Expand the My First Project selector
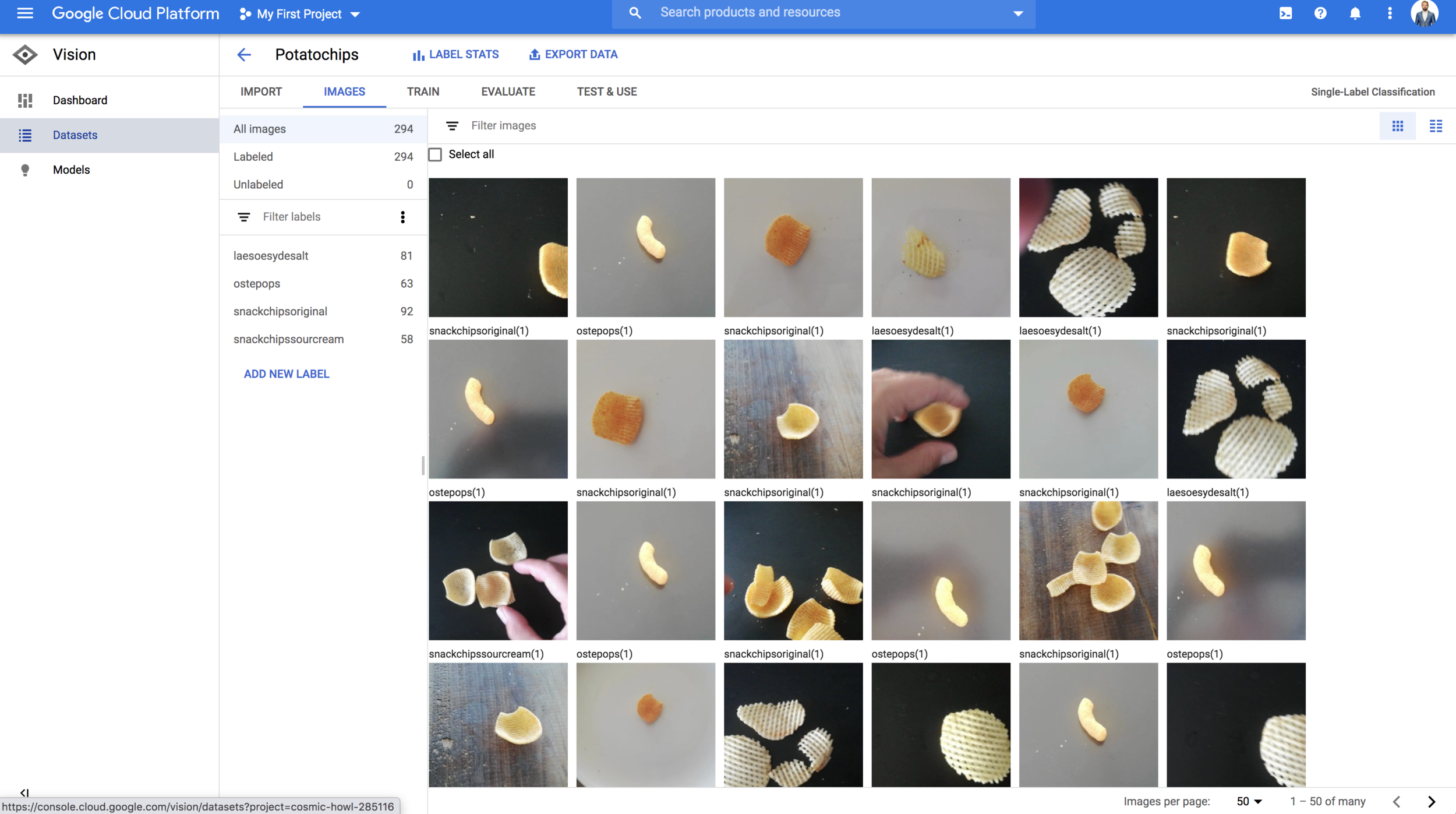Image resolution: width=1456 pixels, height=814 pixels. coord(301,14)
